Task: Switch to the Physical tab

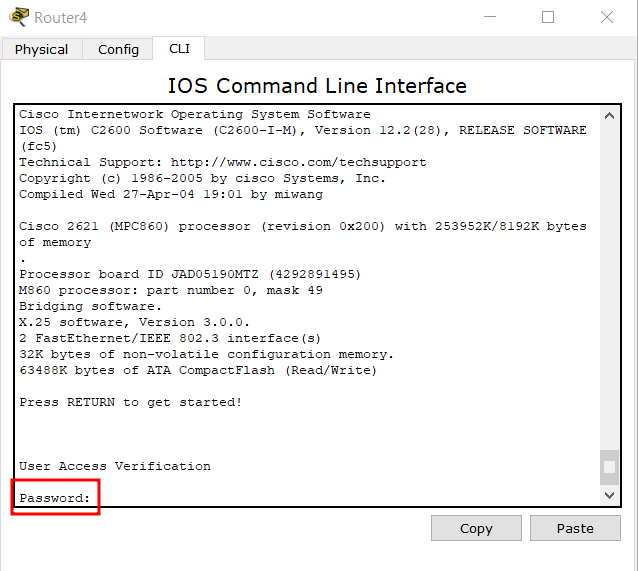Action: (42, 49)
